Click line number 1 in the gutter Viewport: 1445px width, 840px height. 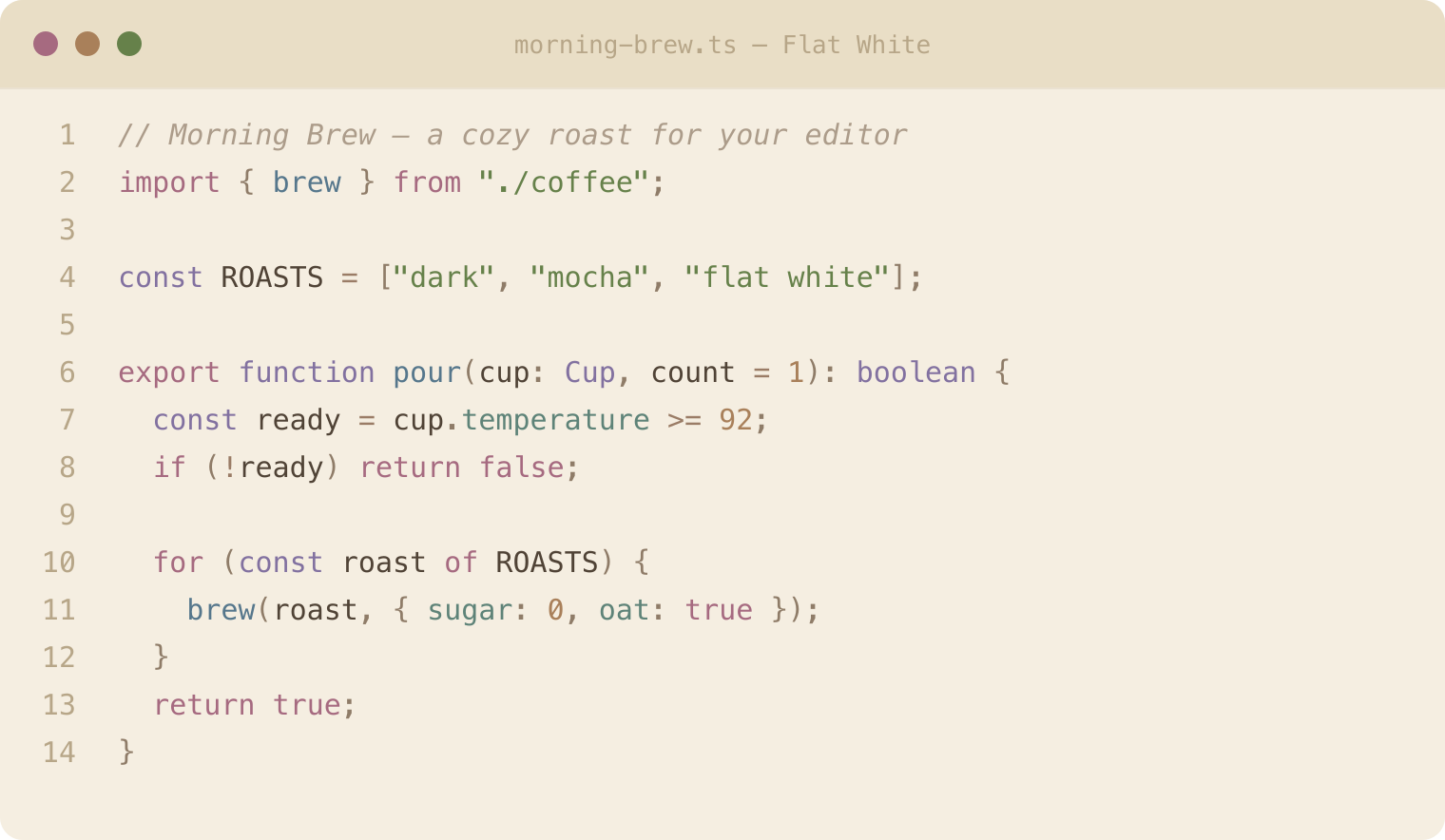(x=67, y=135)
